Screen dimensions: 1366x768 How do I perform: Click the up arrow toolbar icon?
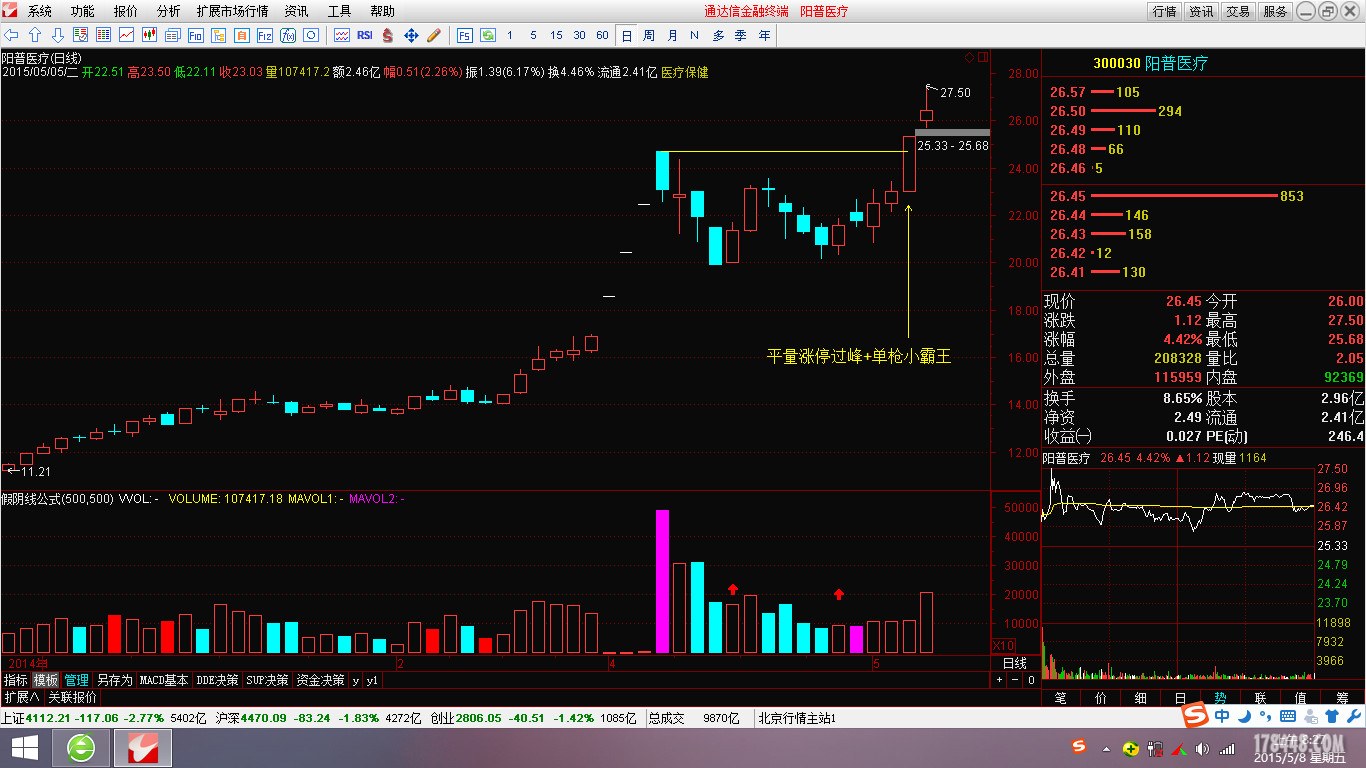click(35, 35)
